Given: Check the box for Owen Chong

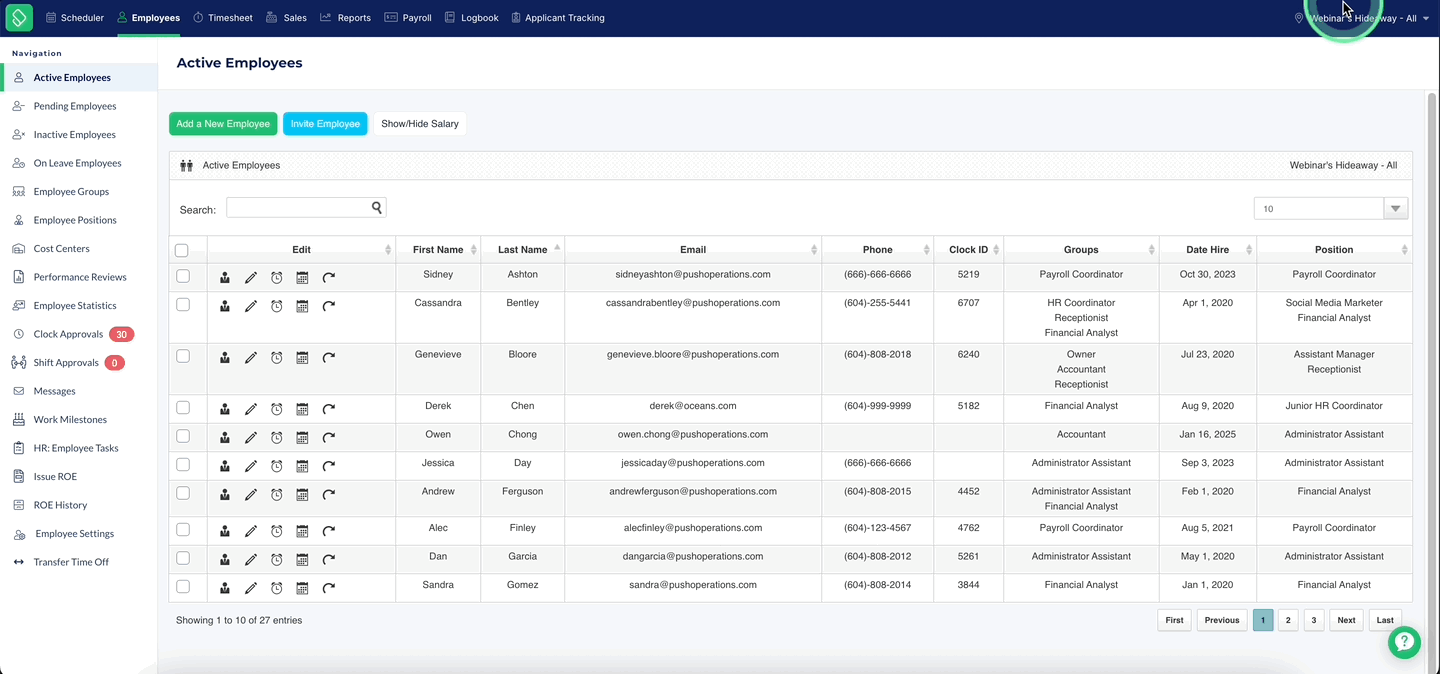Looking at the screenshot, I should pyautogui.click(x=183, y=436).
